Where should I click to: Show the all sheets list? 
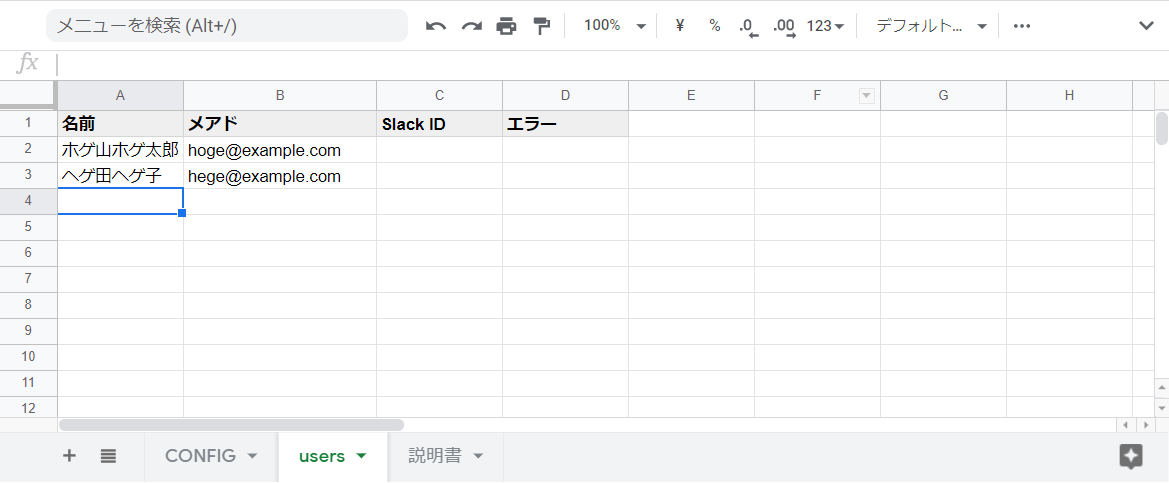[x=108, y=455]
